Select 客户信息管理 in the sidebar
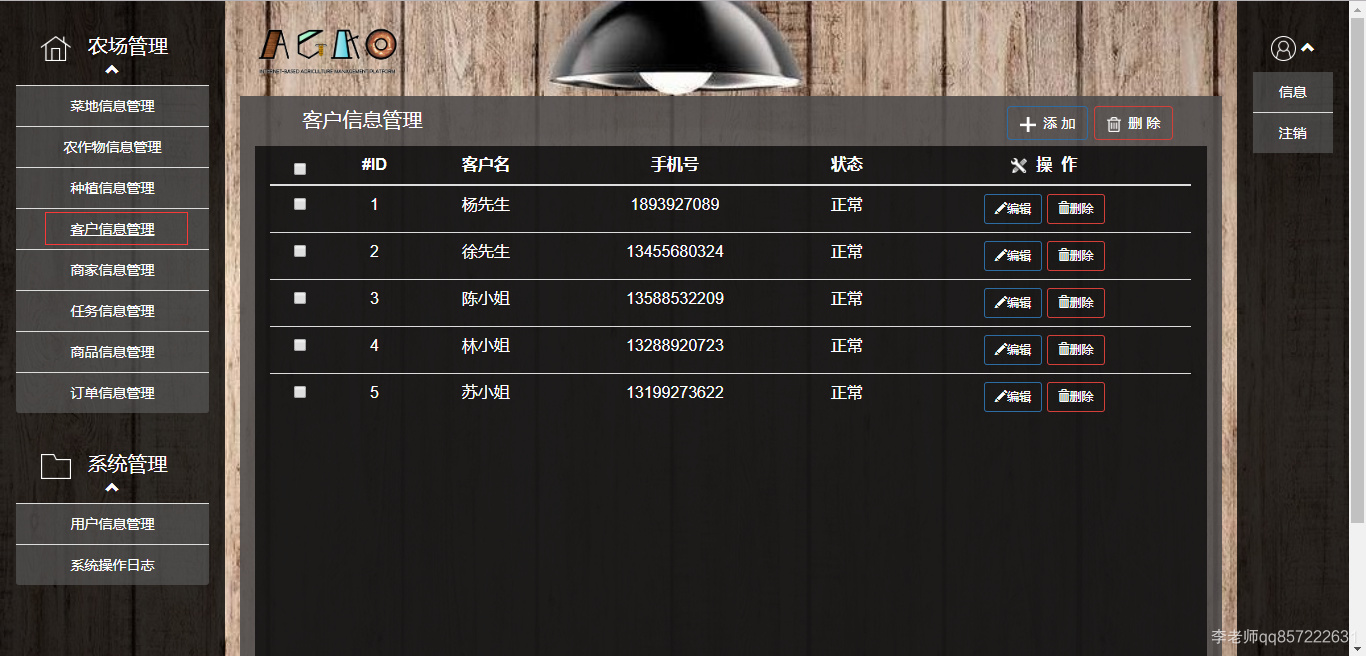1366x656 pixels. pyautogui.click(x=112, y=229)
